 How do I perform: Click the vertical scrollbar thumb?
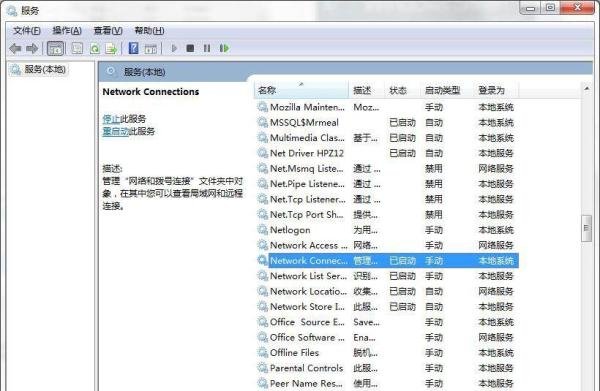point(586,228)
